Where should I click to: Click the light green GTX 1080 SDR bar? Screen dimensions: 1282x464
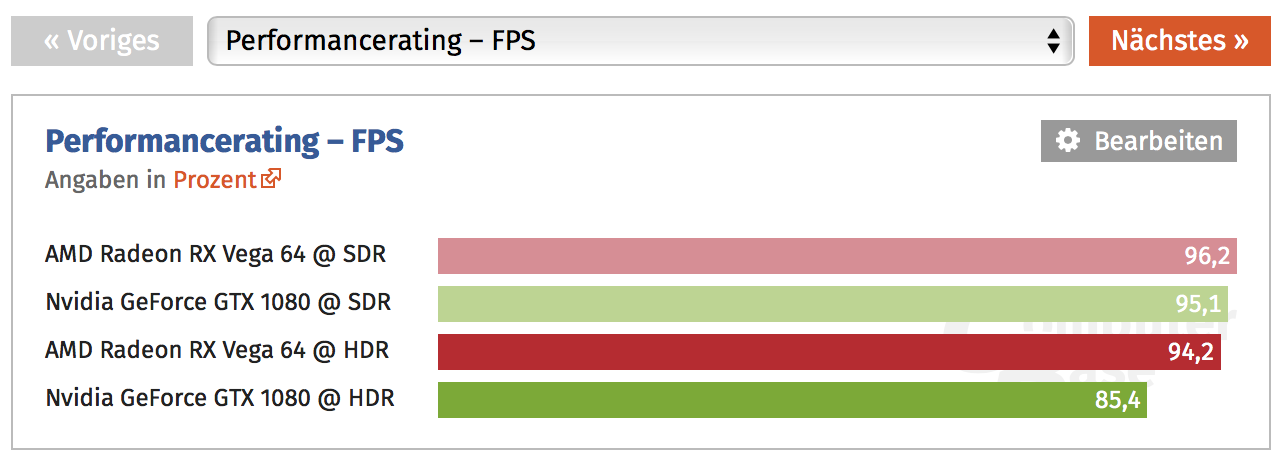[800, 304]
